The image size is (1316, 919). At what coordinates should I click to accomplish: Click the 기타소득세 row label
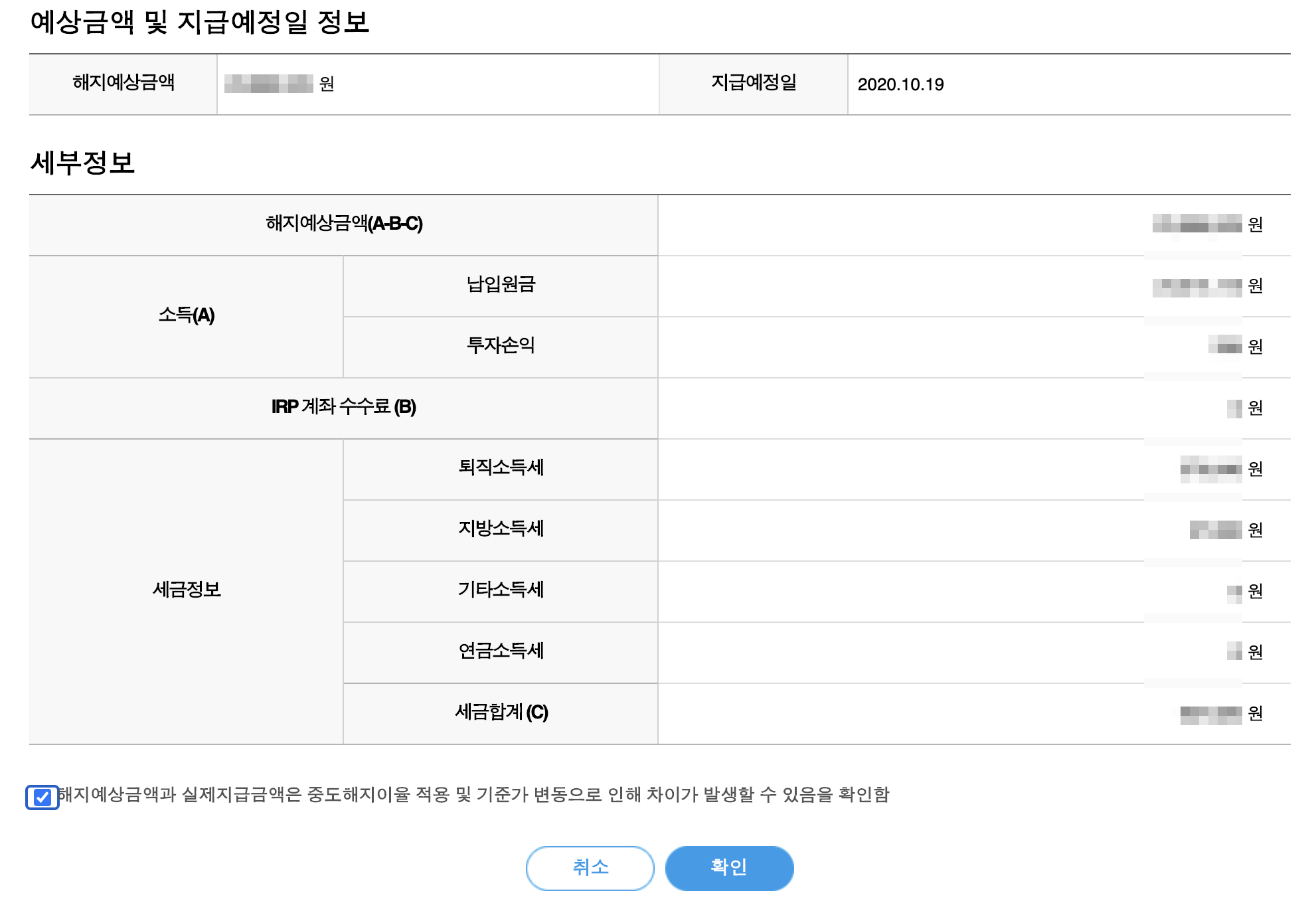pyautogui.click(x=501, y=590)
